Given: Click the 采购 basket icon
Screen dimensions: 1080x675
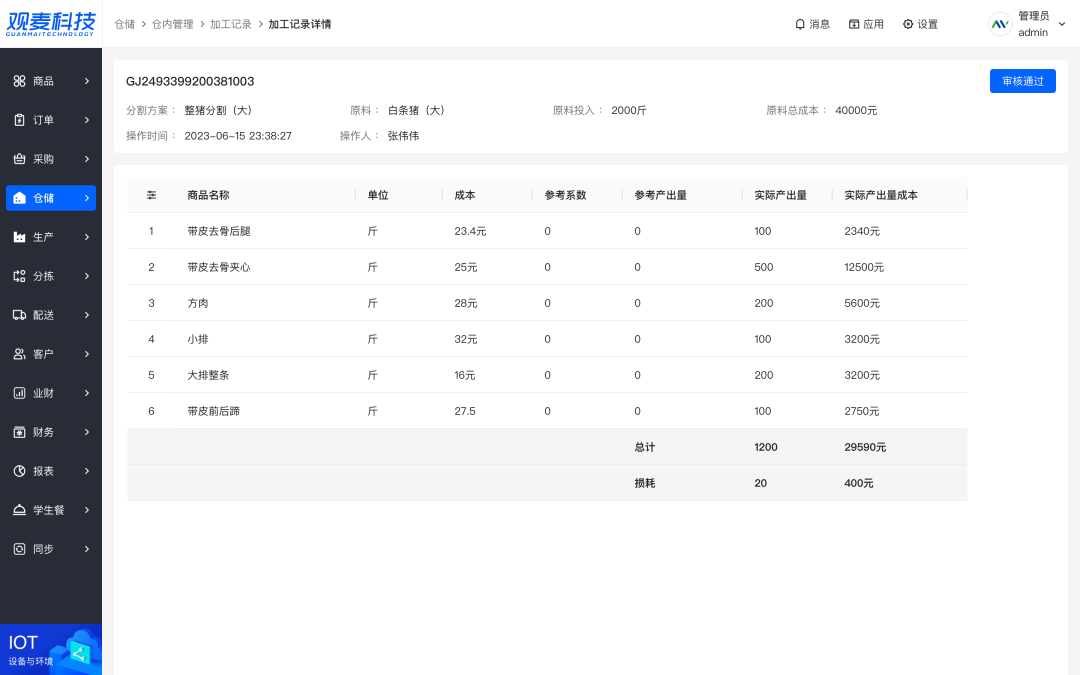Looking at the screenshot, I should [x=19, y=159].
